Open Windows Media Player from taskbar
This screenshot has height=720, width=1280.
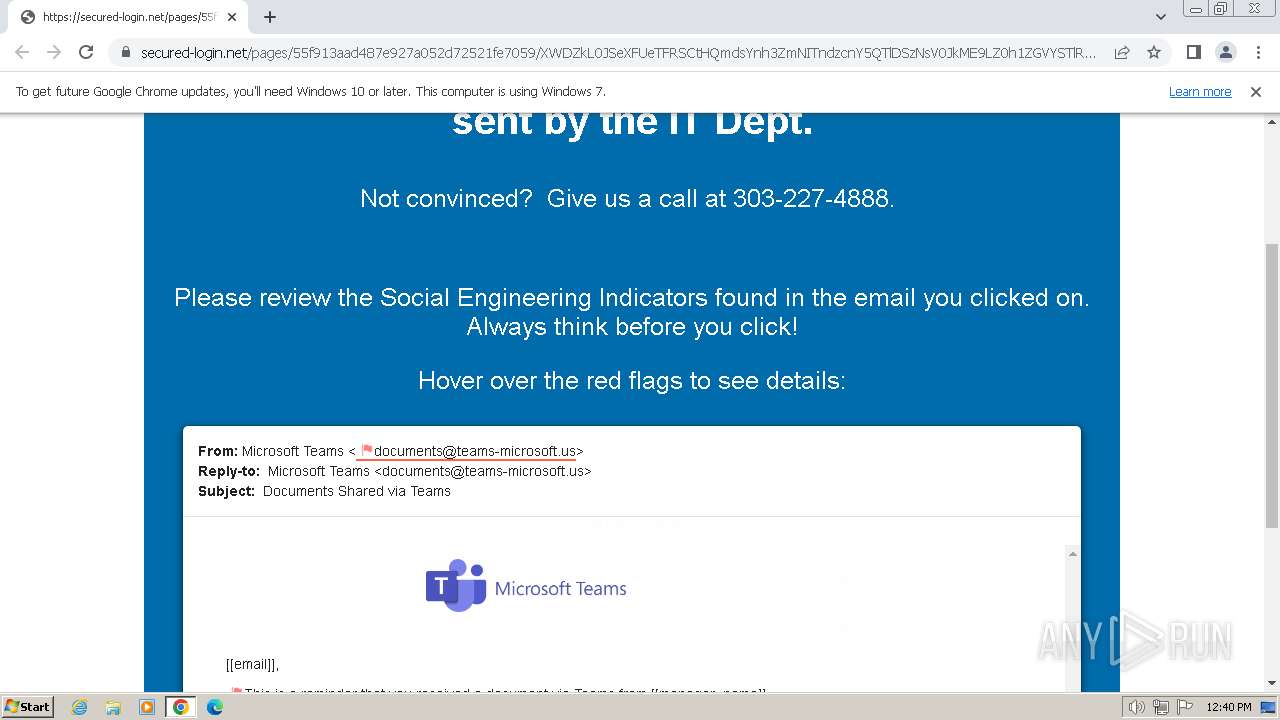tap(147, 707)
